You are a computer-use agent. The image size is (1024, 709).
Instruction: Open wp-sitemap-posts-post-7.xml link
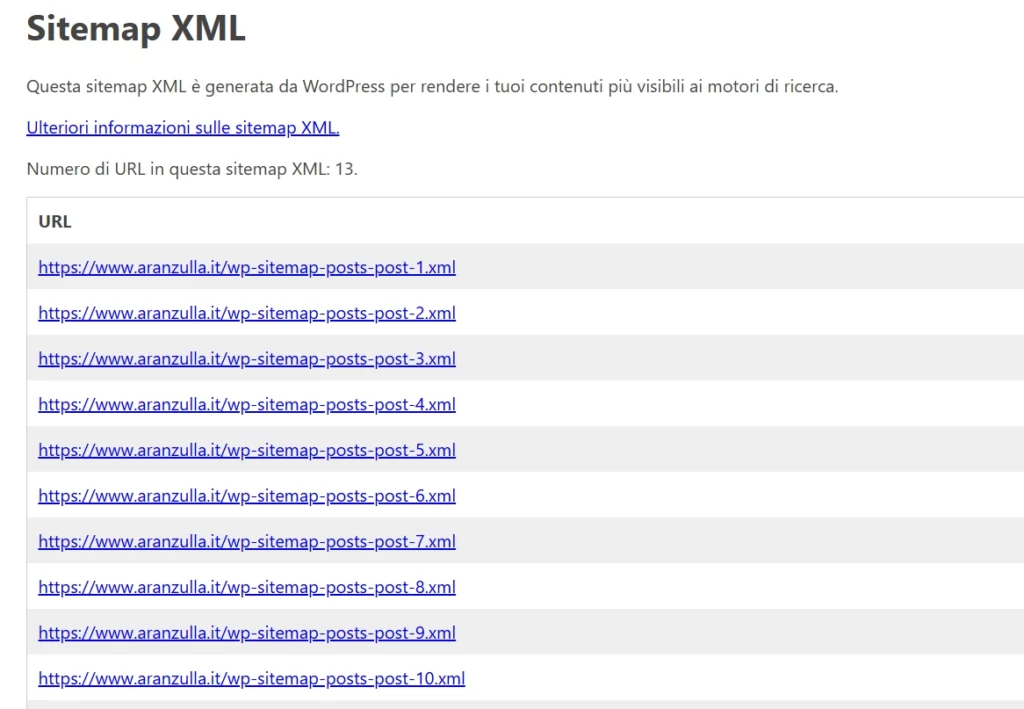coord(247,541)
